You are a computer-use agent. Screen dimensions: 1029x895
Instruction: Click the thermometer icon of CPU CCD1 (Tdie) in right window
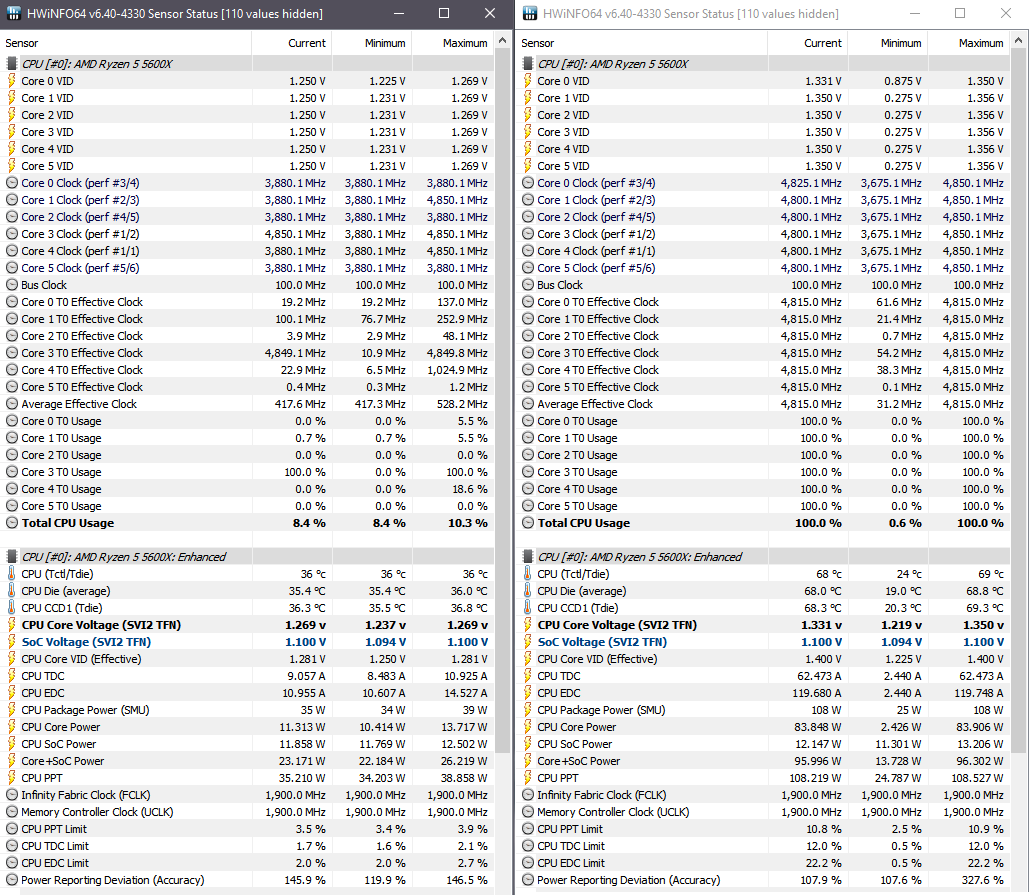(528, 608)
